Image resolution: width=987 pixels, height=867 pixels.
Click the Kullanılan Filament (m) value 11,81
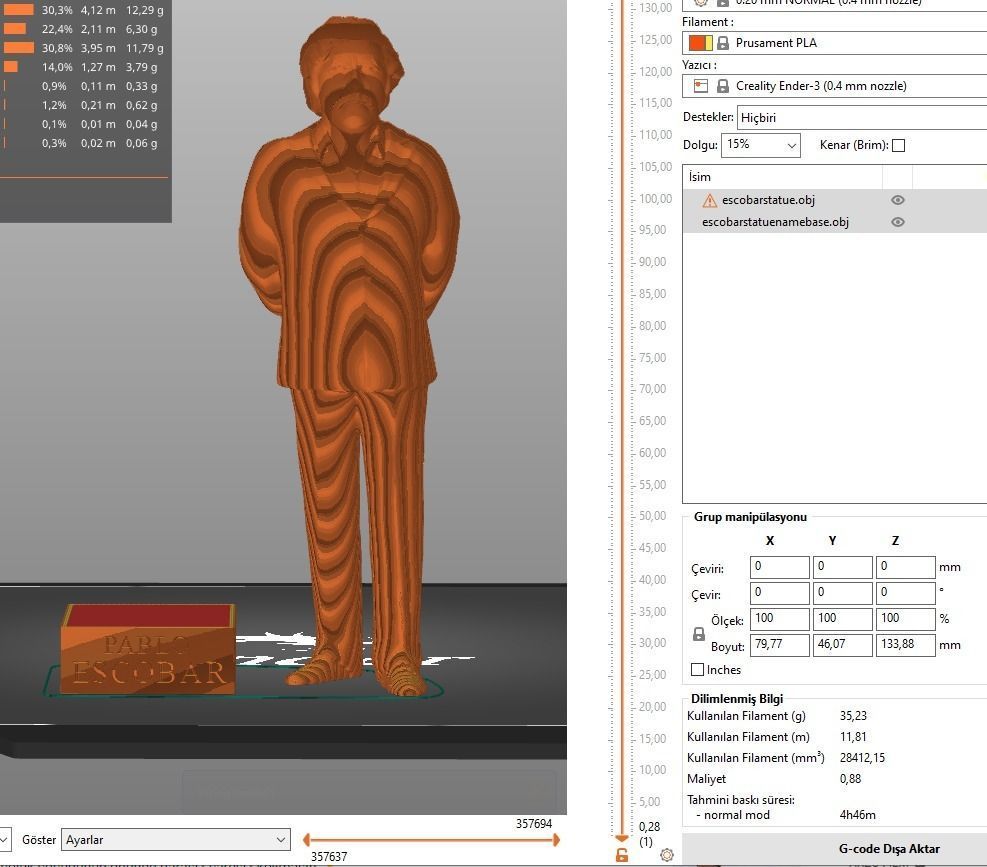coord(854,737)
